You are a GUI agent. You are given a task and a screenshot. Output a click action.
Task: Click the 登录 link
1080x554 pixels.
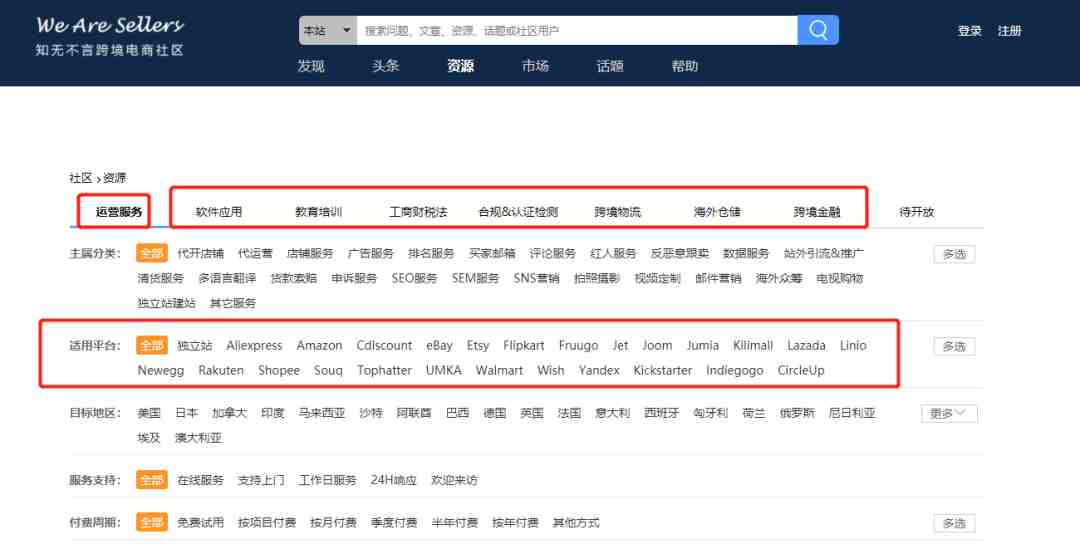(969, 31)
